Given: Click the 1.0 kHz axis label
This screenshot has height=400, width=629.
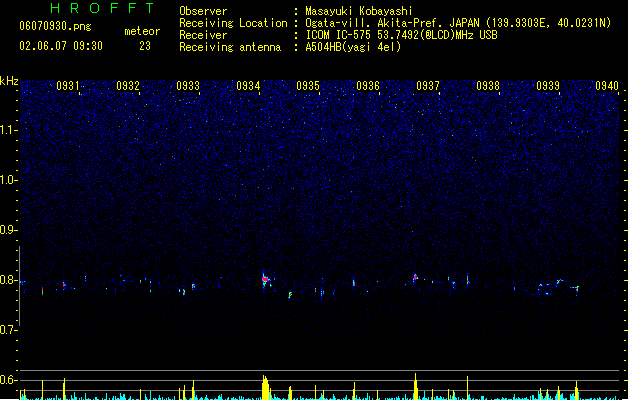Looking at the screenshot, I should point(8,180).
